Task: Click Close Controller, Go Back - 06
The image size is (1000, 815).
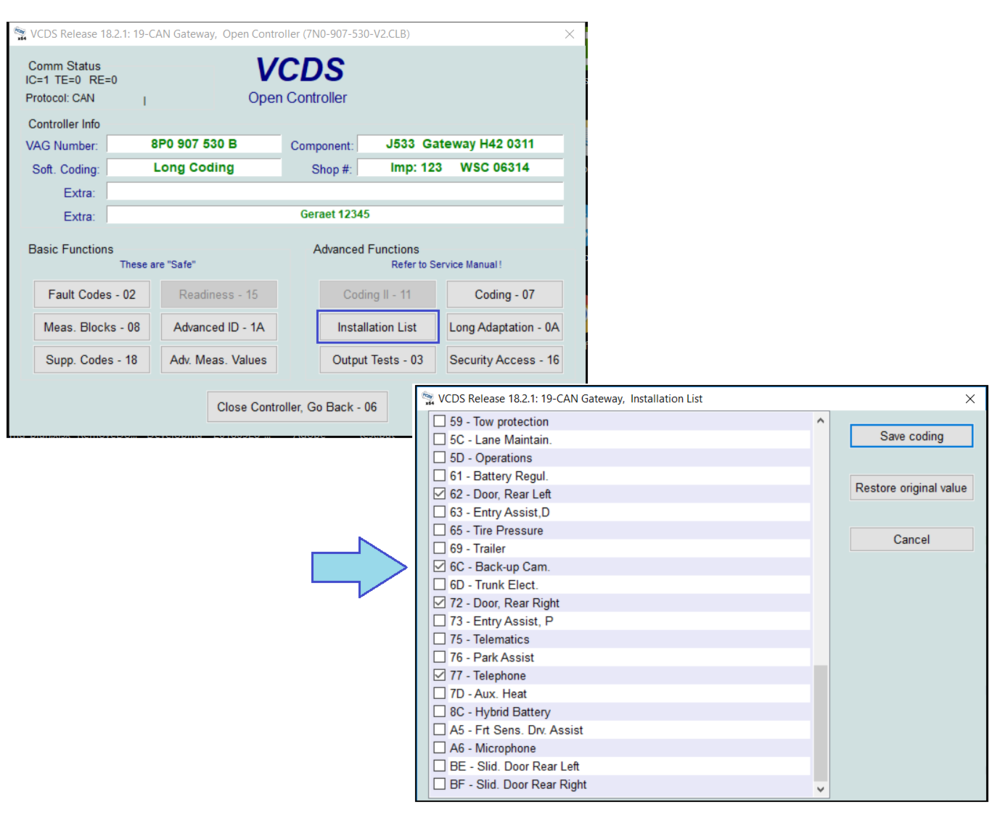Action: pyautogui.click(x=297, y=407)
